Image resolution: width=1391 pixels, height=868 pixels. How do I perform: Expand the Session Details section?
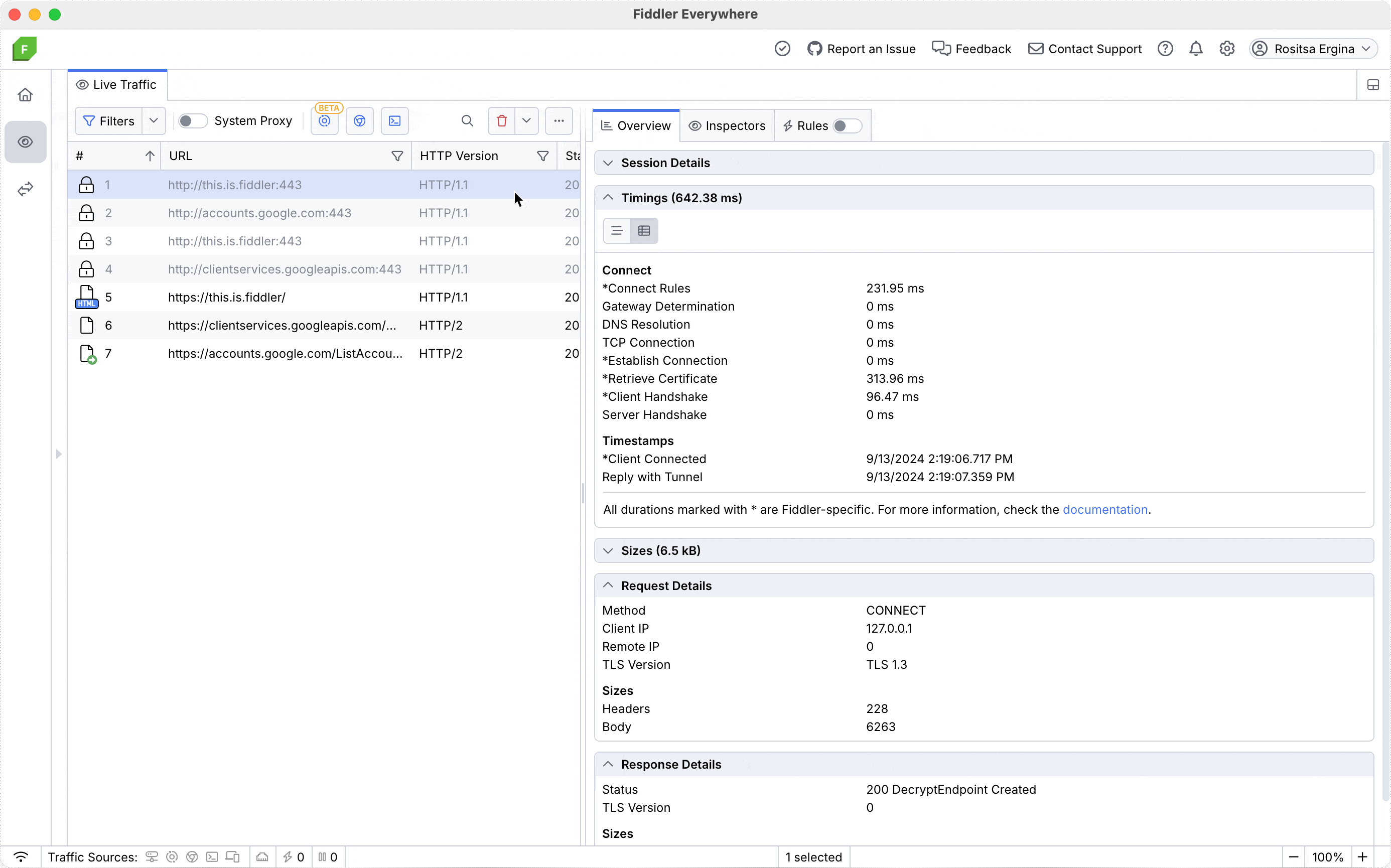pyautogui.click(x=984, y=163)
